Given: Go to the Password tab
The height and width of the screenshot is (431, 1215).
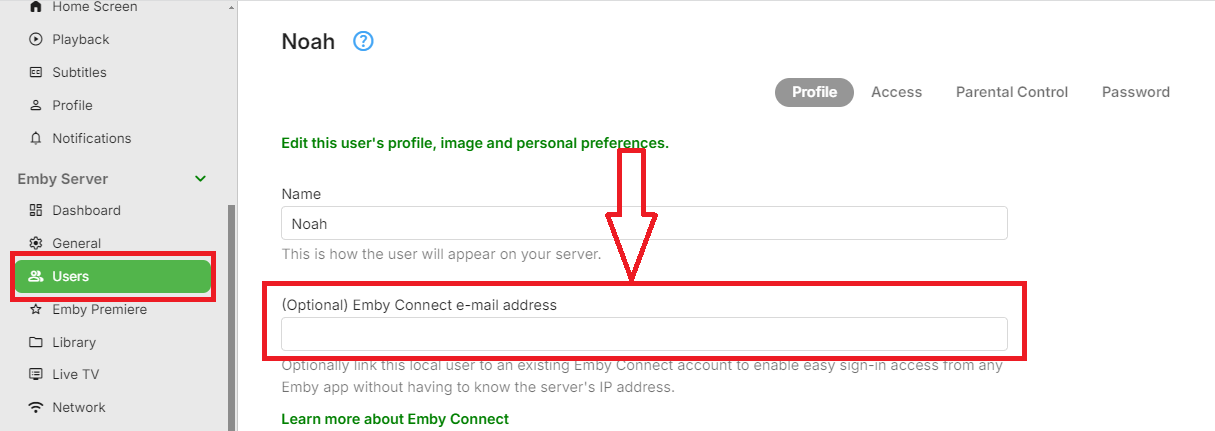Looking at the screenshot, I should pyautogui.click(x=1135, y=92).
